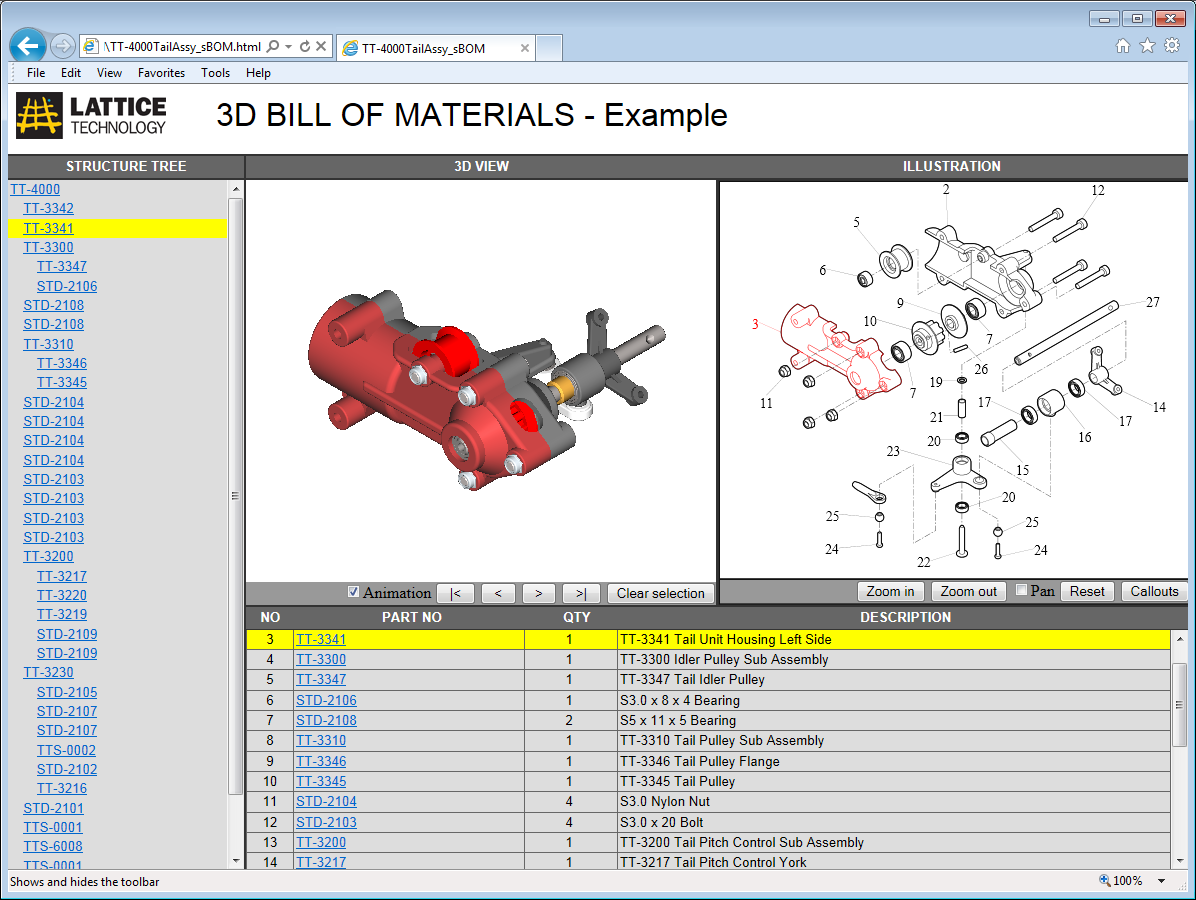This screenshot has width=1196, height=900.
Task: Click the browser address bar URL field
Action: 182,47
